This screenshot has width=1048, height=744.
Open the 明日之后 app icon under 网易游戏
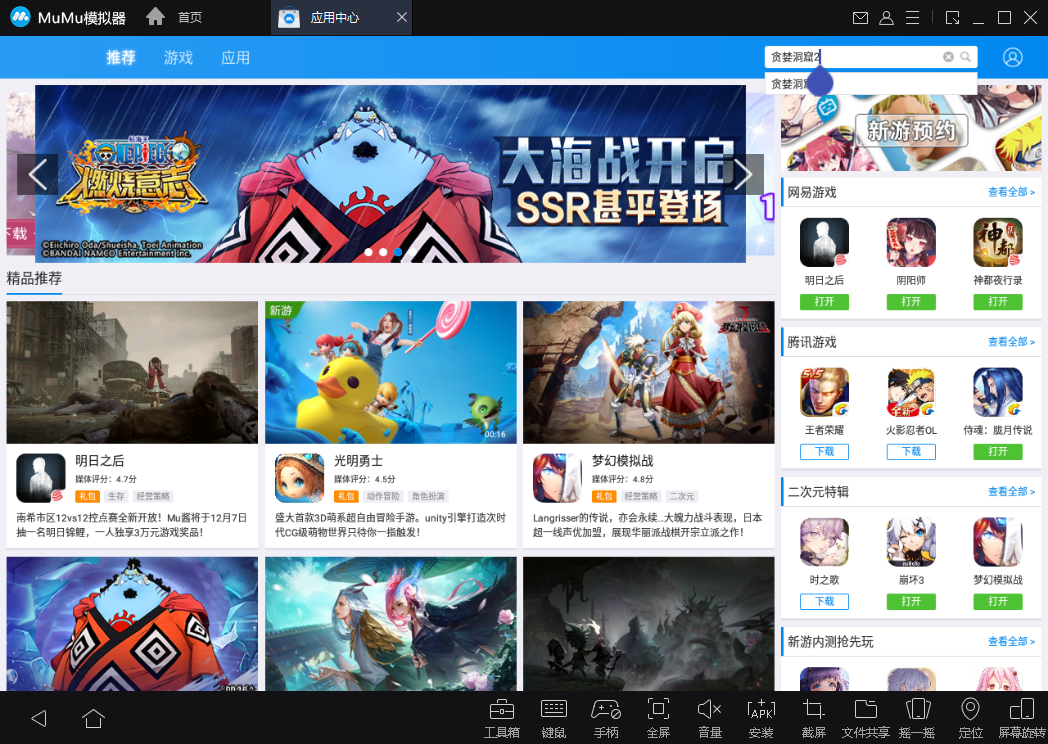[824, 243]
